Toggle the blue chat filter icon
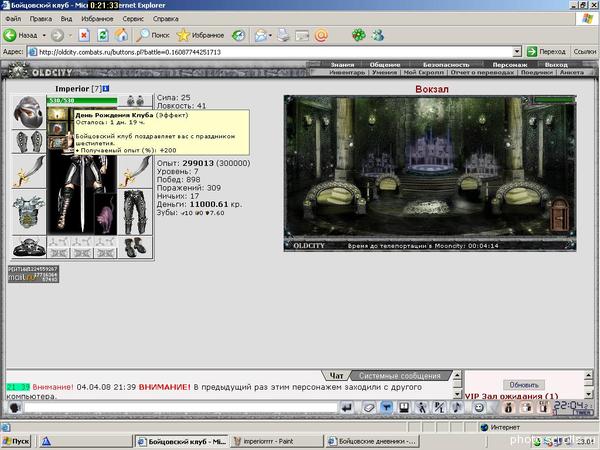The image size is (600, 450). [386, 408]
